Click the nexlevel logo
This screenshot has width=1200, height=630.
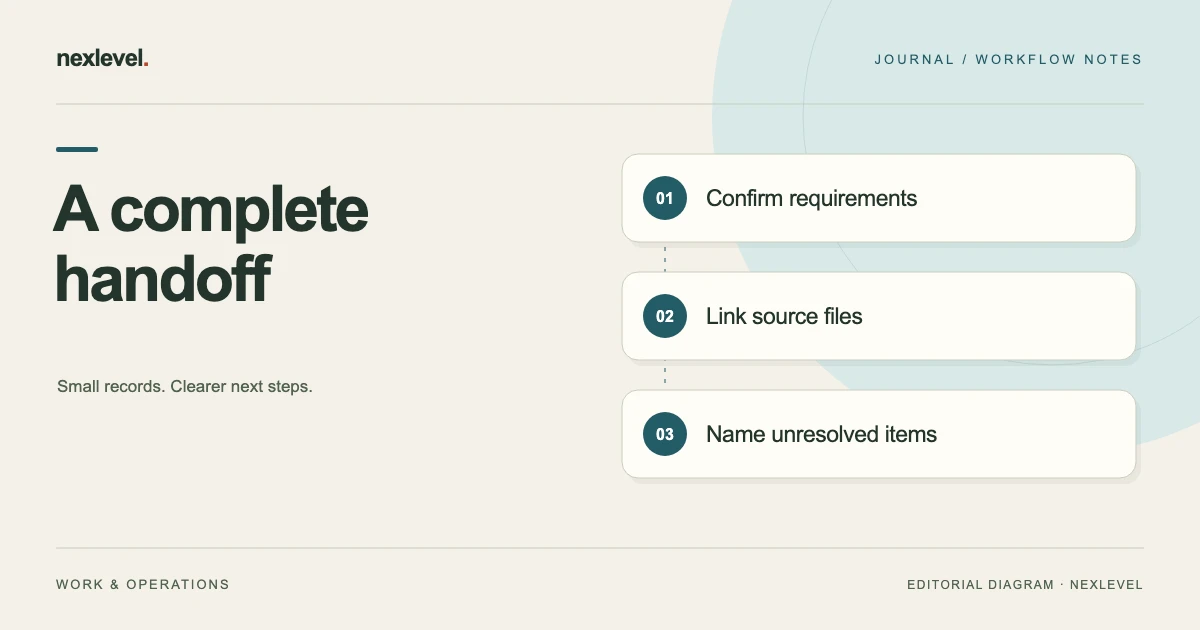pos(103,59)
